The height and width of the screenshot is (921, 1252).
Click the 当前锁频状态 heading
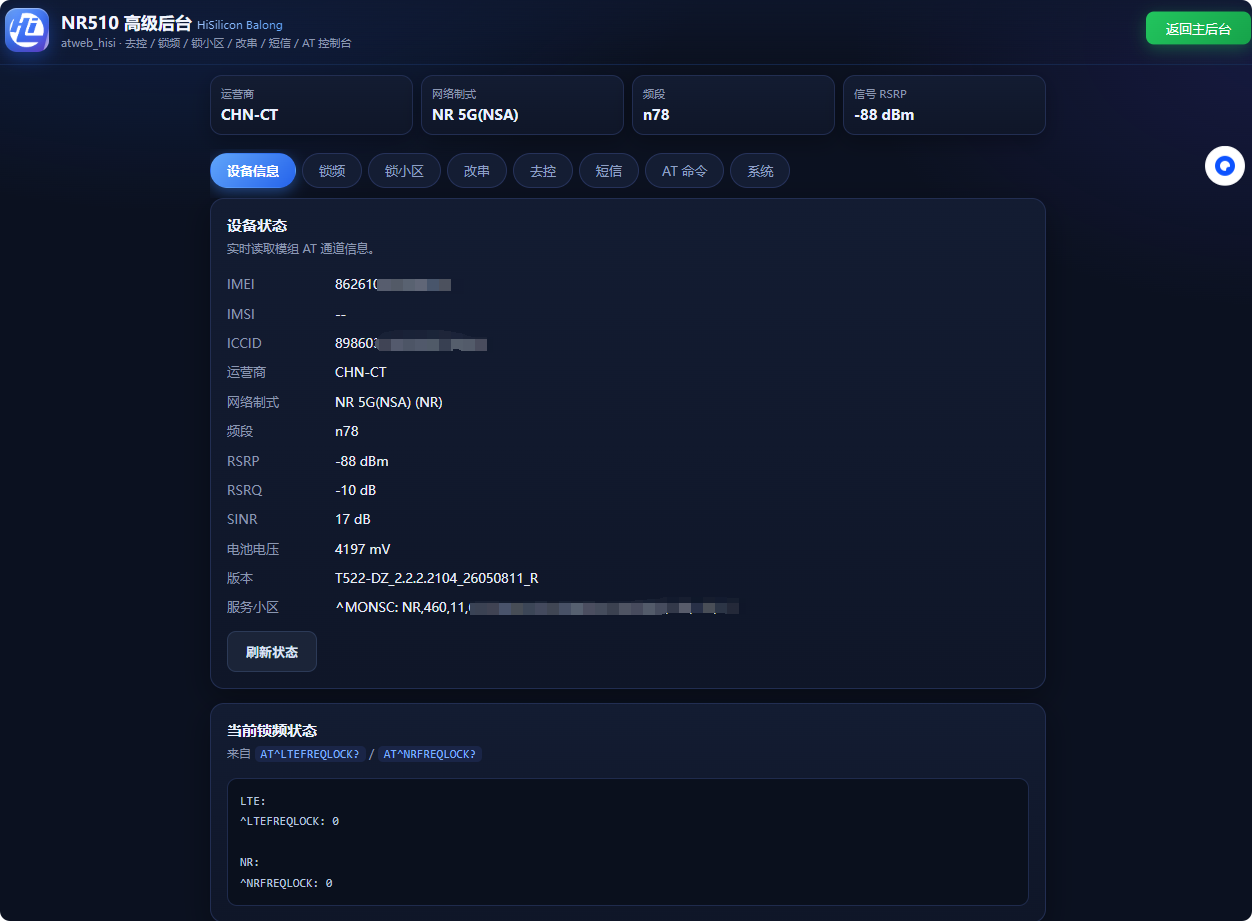tap(272, 731)
